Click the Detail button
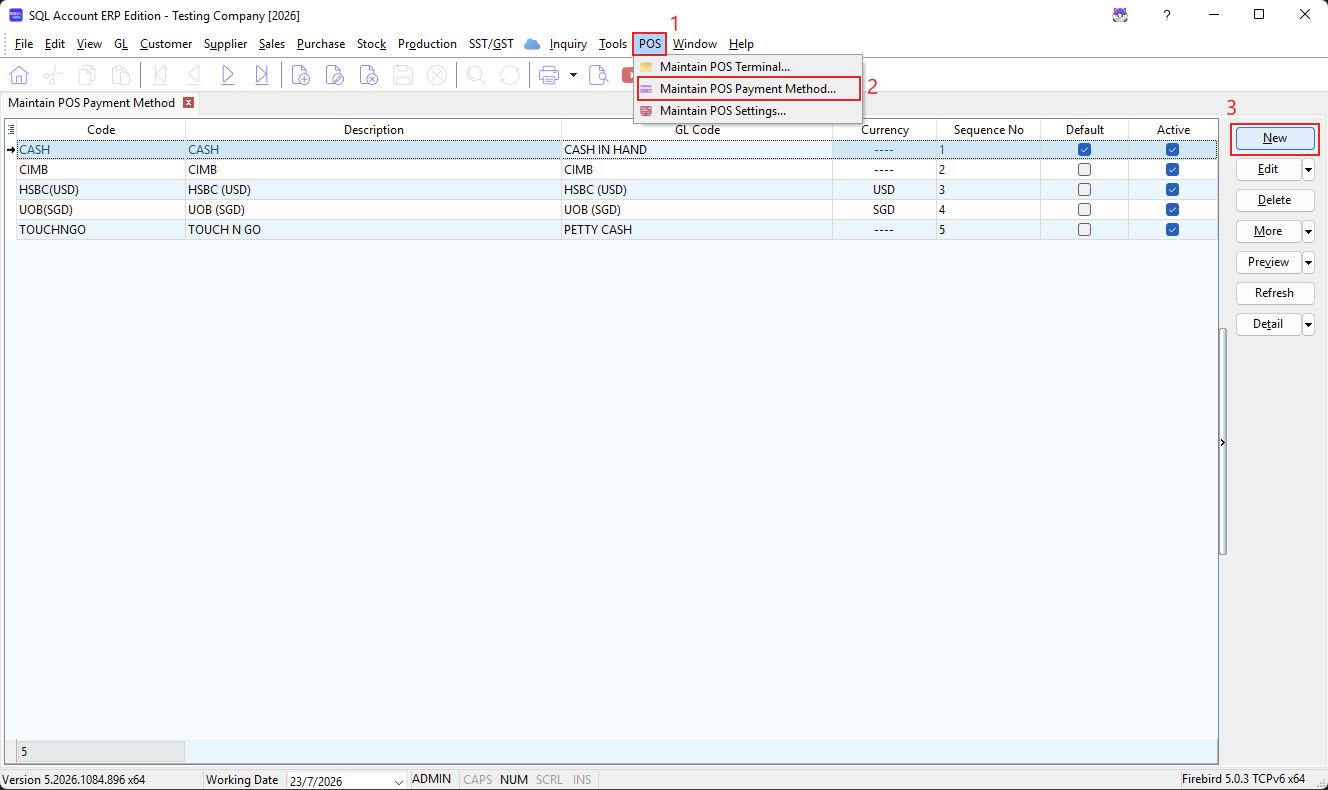The image size is (1328, 790). tap(1268, 324)
